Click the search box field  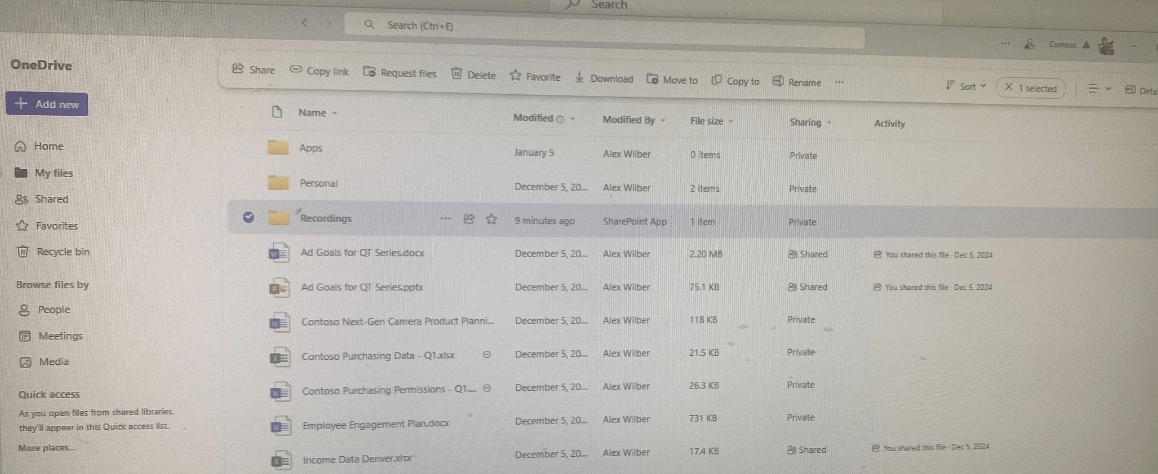point(603,30)
